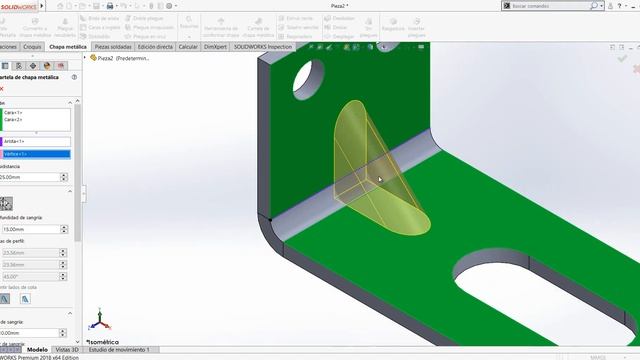Screen dimensions: 640x360
Task: Open the ConfigurationManager tab icon
Action: (x=19, y=66)
